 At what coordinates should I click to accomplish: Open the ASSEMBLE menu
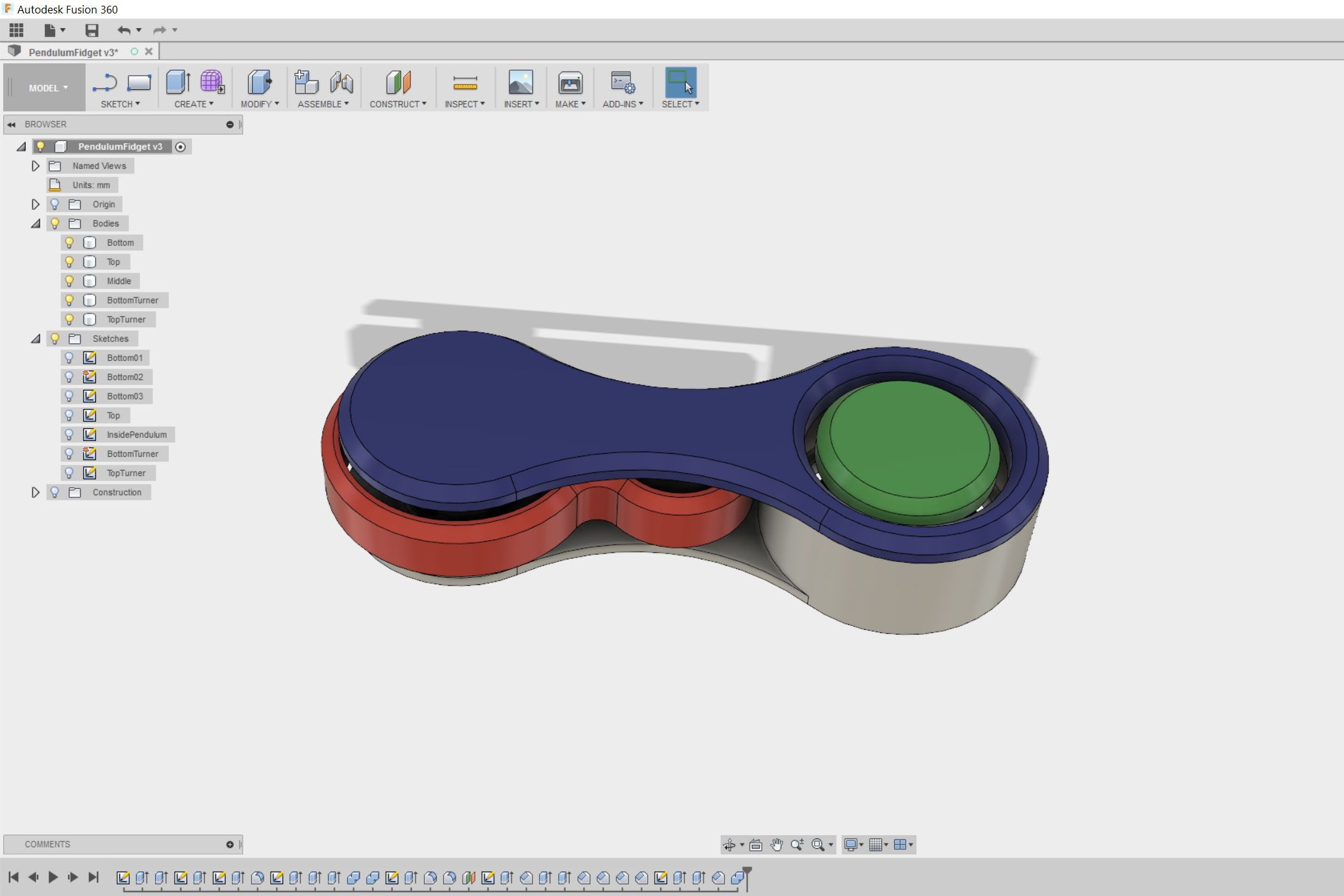pos(323,104)
